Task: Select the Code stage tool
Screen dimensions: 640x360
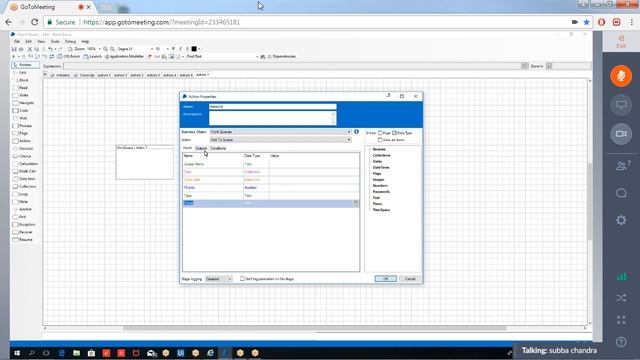Action: click(x=21, y=111)
